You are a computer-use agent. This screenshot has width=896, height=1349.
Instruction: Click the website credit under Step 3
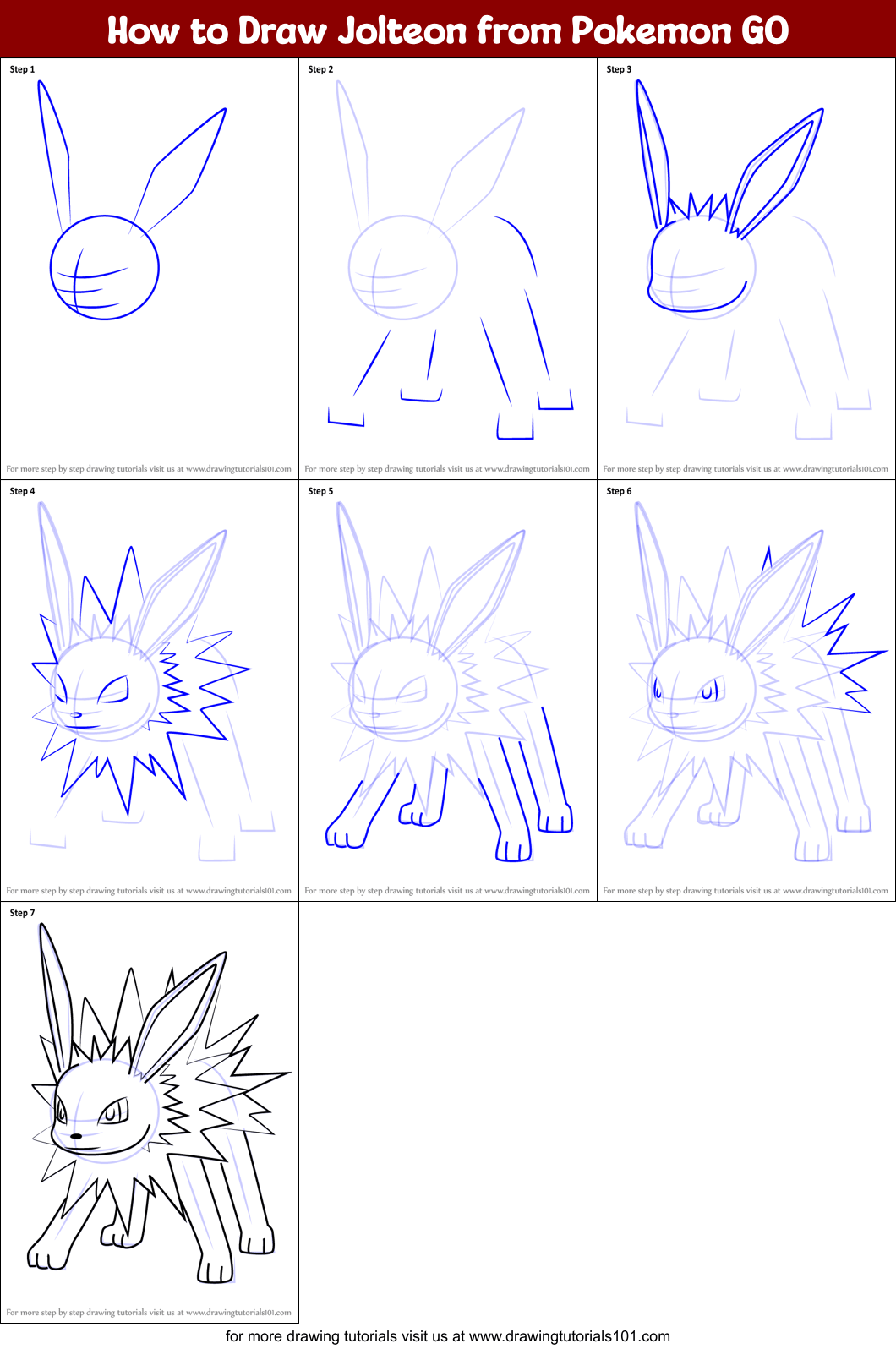tap(746, 469)
